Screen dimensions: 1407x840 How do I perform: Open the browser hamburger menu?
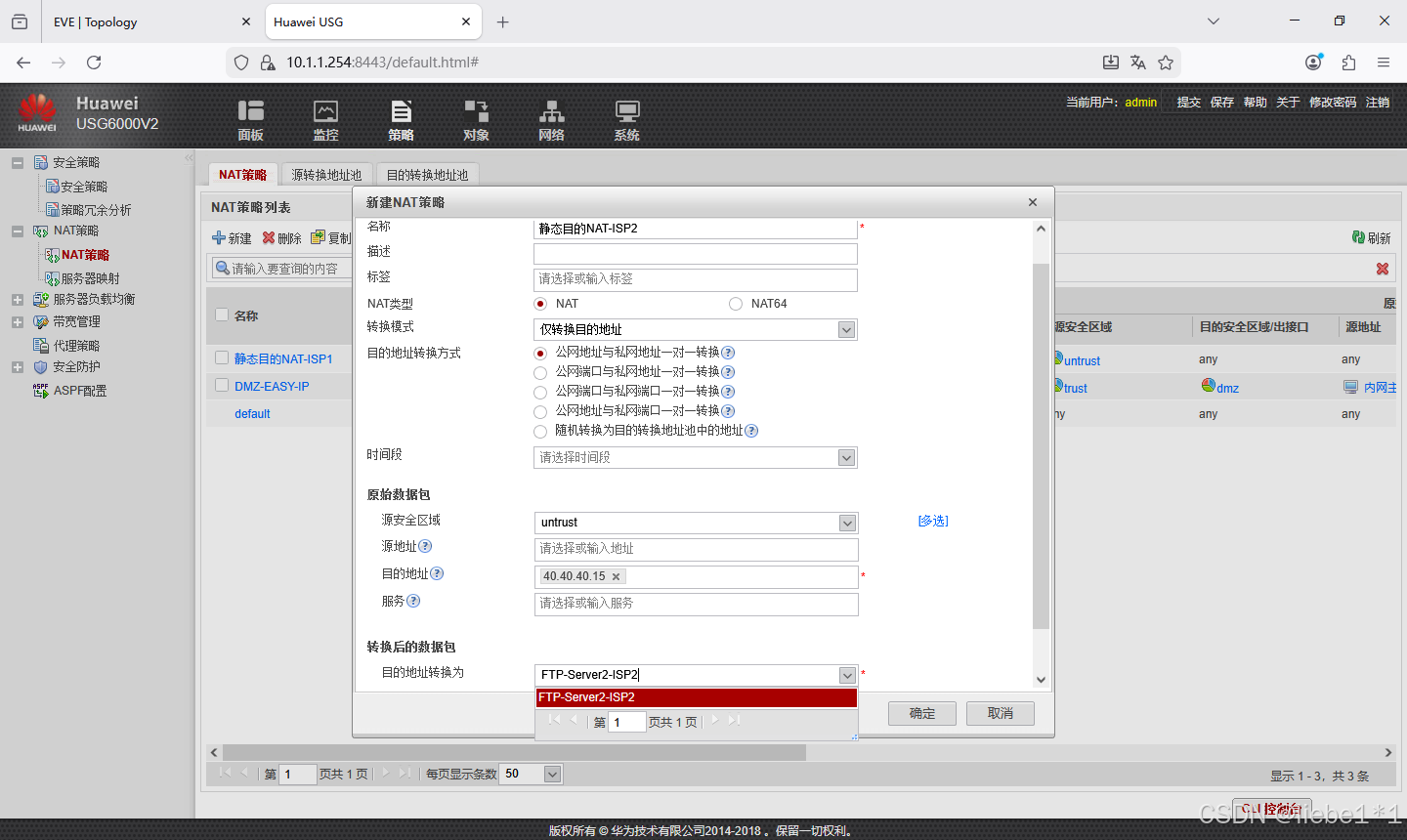coord(1384,63)
